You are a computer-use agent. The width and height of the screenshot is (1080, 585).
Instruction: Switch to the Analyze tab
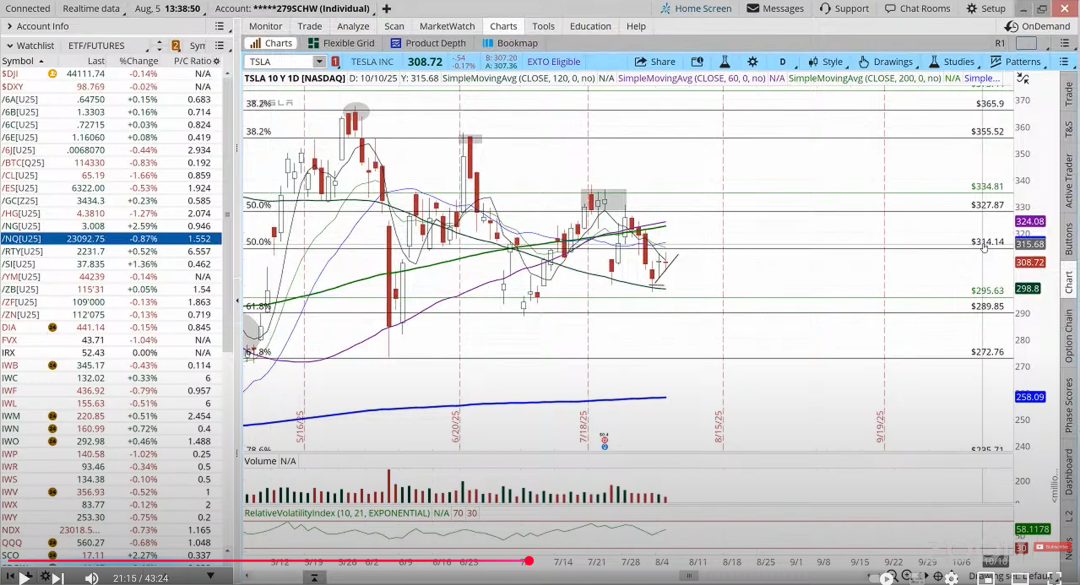click(353, 26)
